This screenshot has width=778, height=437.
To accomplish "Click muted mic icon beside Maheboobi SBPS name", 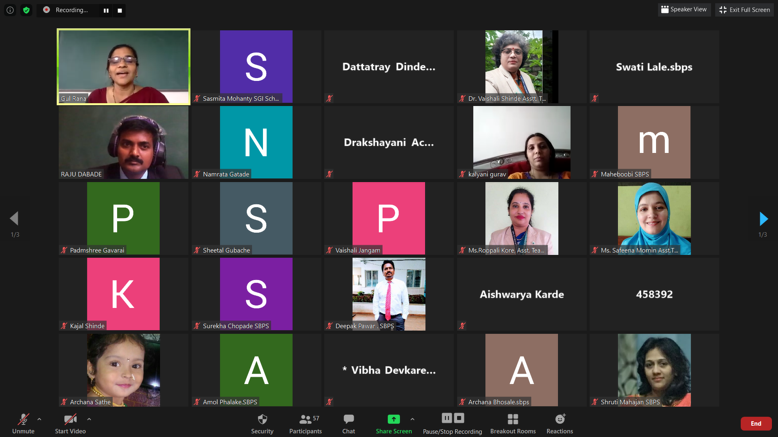I will point(594,174).
